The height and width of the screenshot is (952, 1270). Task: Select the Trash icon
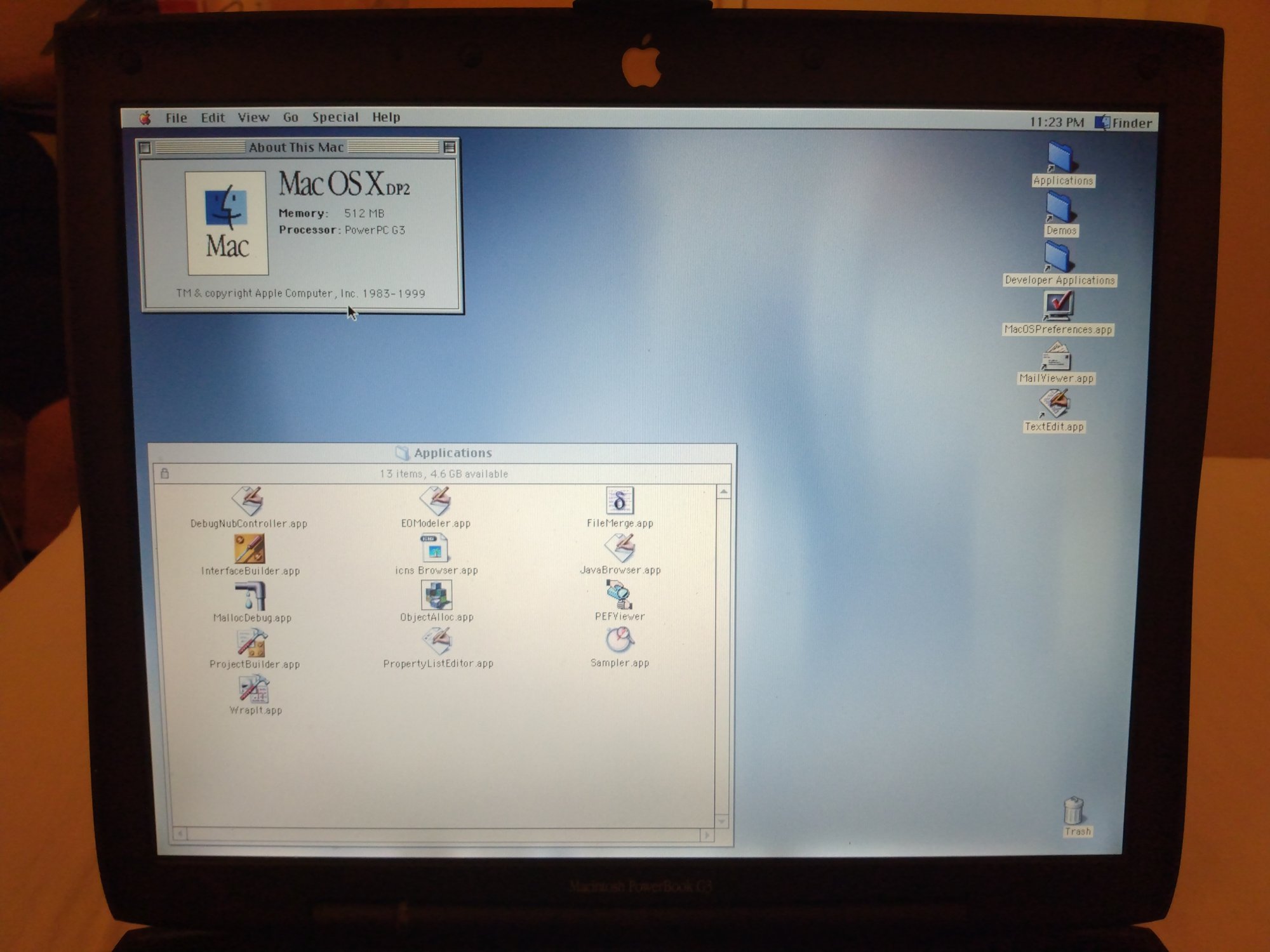[x=1074, y=811]
